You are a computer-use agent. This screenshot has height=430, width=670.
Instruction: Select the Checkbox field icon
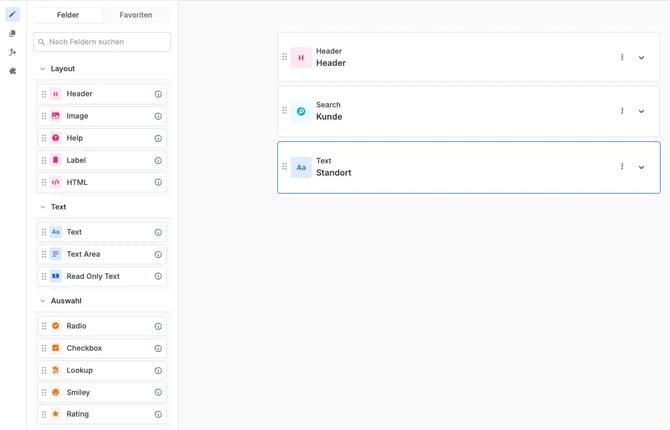tap(56, 348)
